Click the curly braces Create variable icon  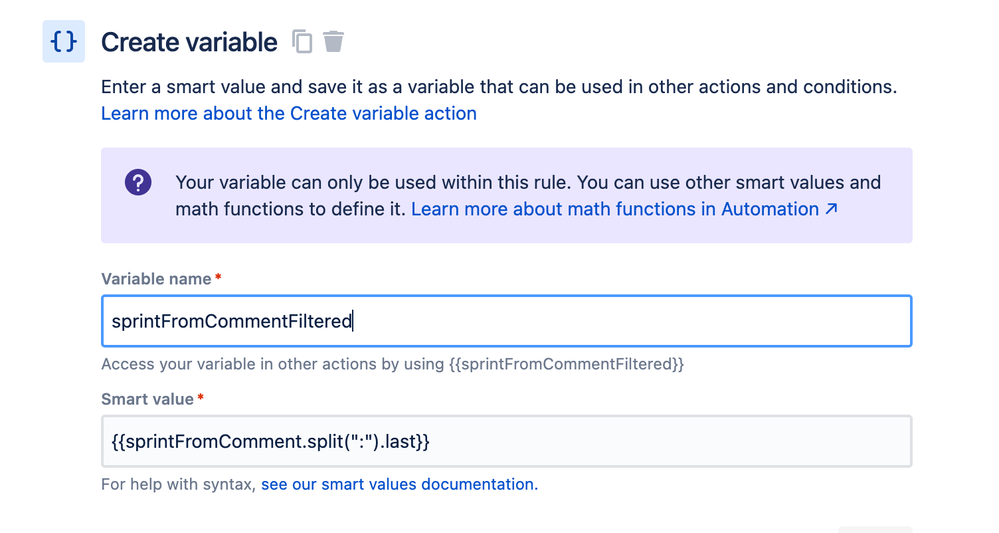click(64, 41)
